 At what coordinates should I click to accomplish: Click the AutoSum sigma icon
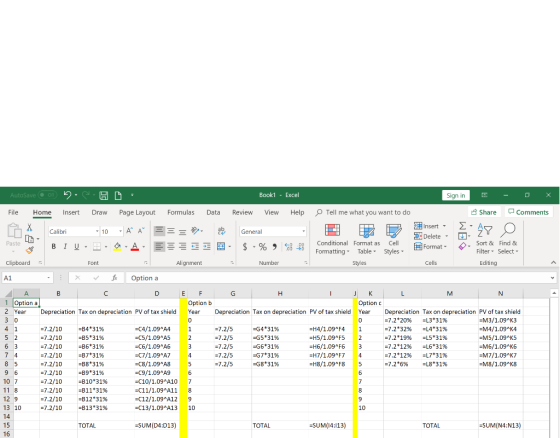click(462, 226)
